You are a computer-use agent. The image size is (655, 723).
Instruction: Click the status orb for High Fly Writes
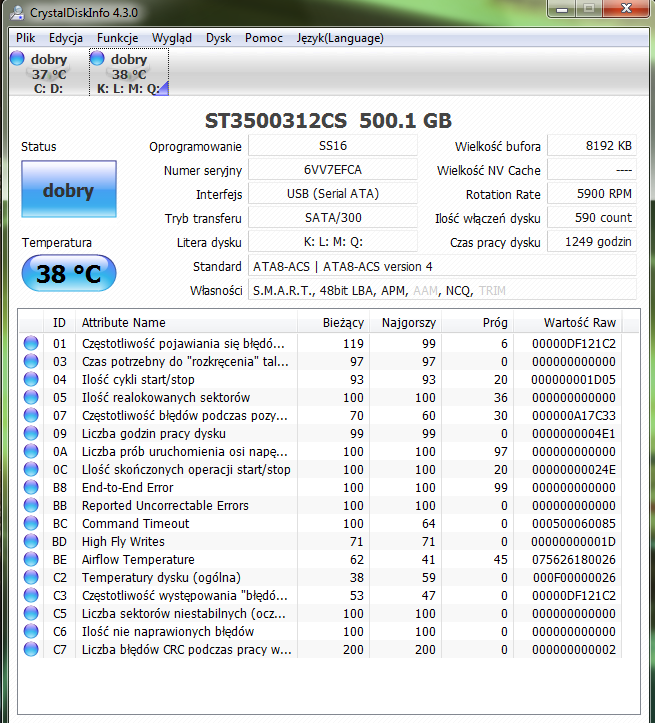tap(31, 542)
